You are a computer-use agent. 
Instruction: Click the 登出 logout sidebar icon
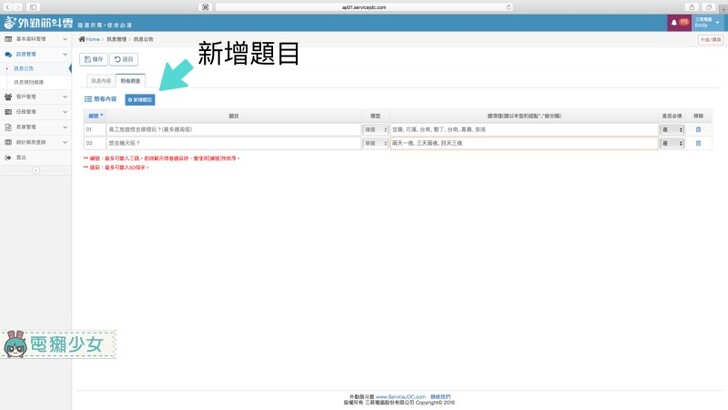9,157
